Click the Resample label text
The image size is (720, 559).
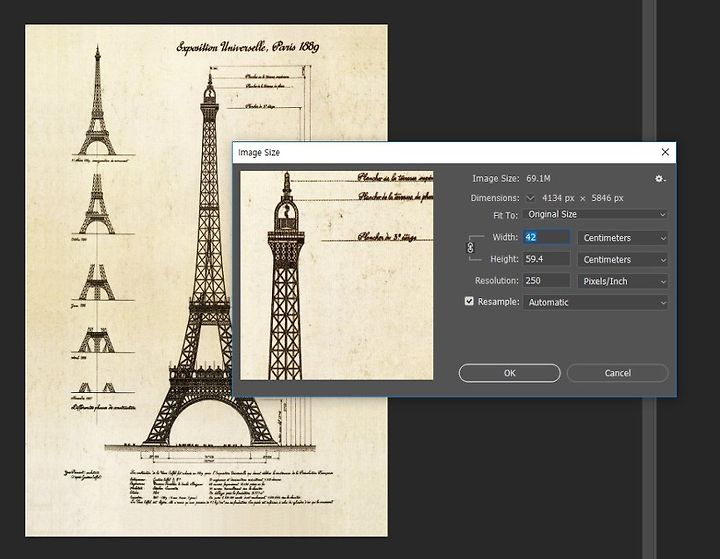[x=498, y=302]
